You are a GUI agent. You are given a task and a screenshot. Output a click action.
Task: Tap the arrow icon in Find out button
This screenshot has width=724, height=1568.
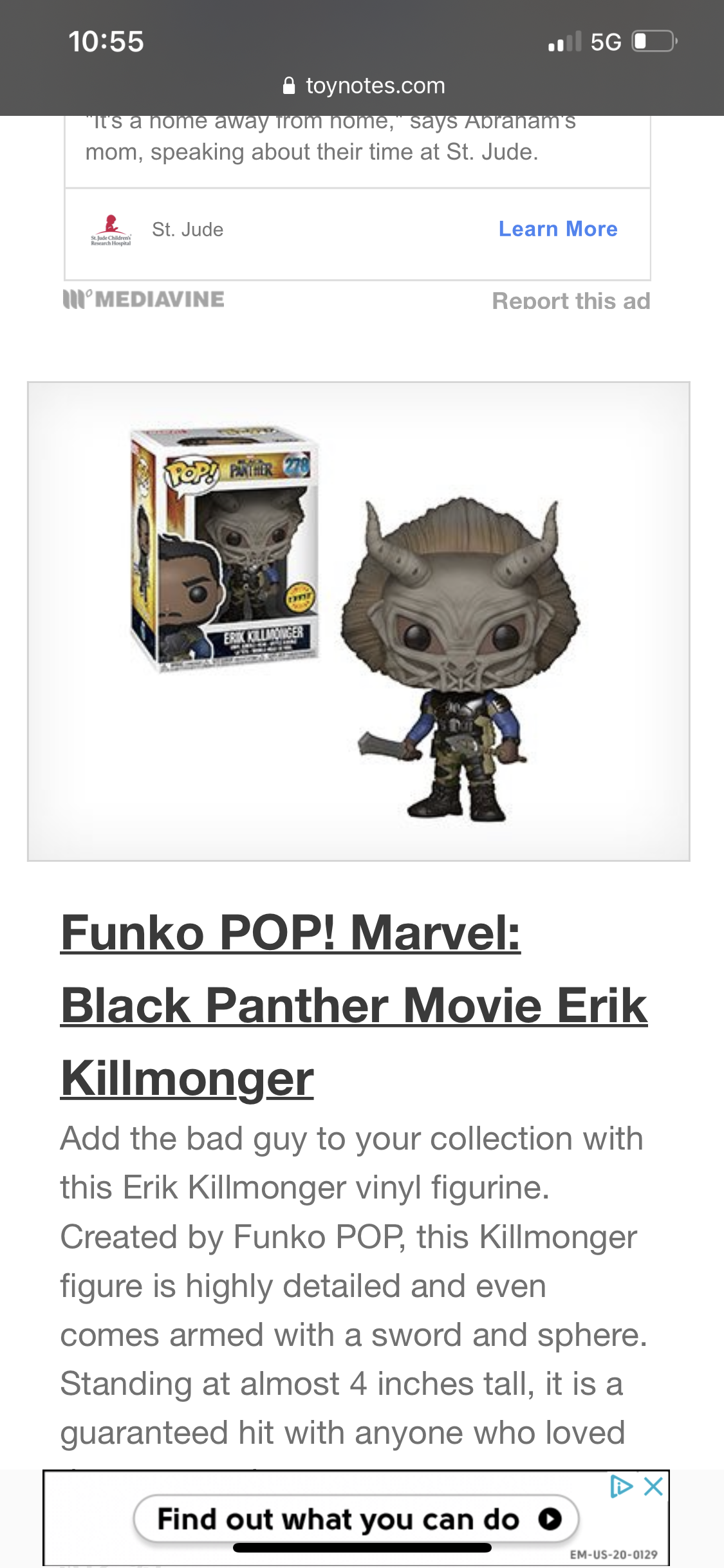coord(550,1518)
